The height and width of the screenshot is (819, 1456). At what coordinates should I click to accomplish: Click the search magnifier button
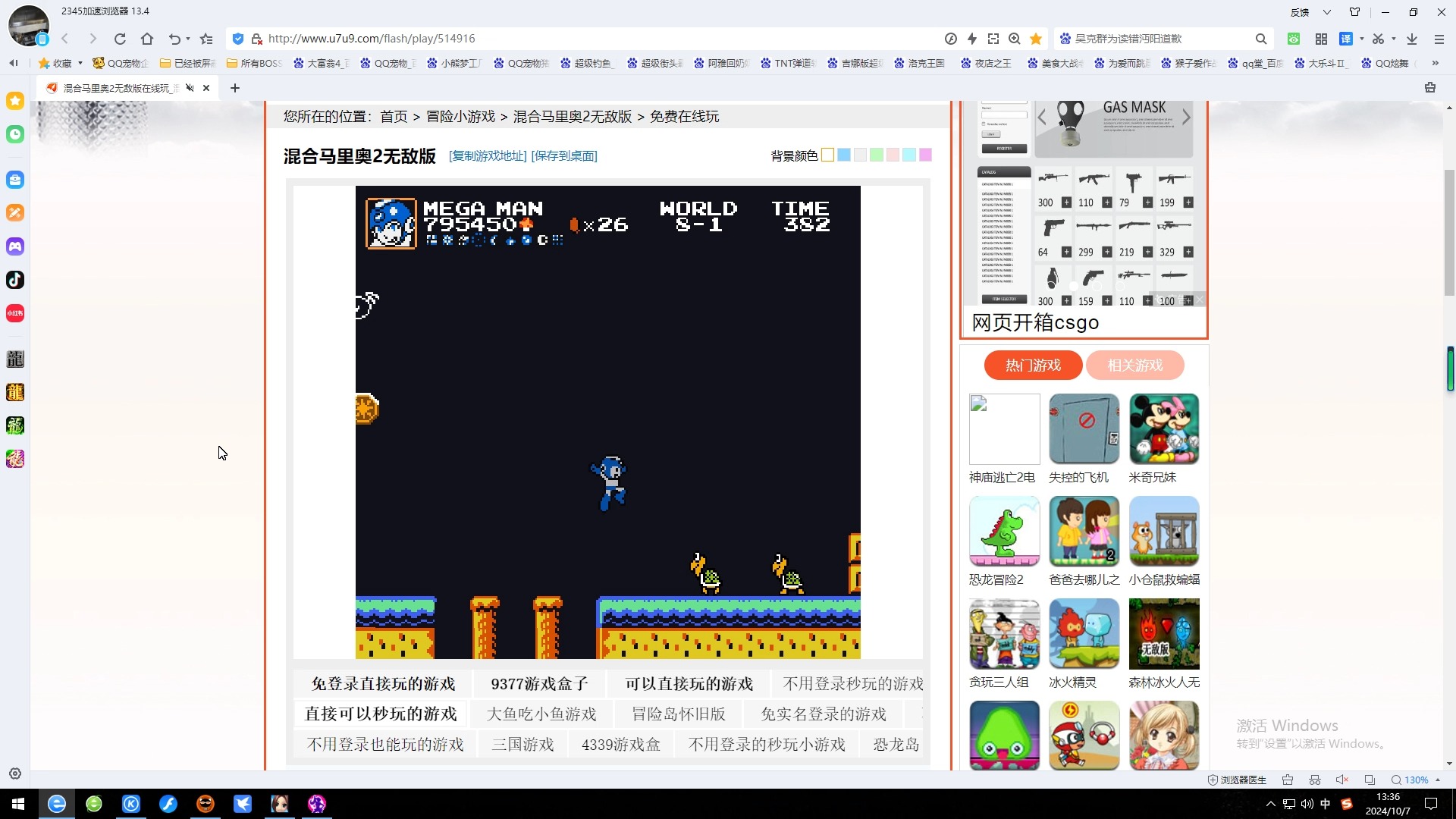pos(1261,39)
